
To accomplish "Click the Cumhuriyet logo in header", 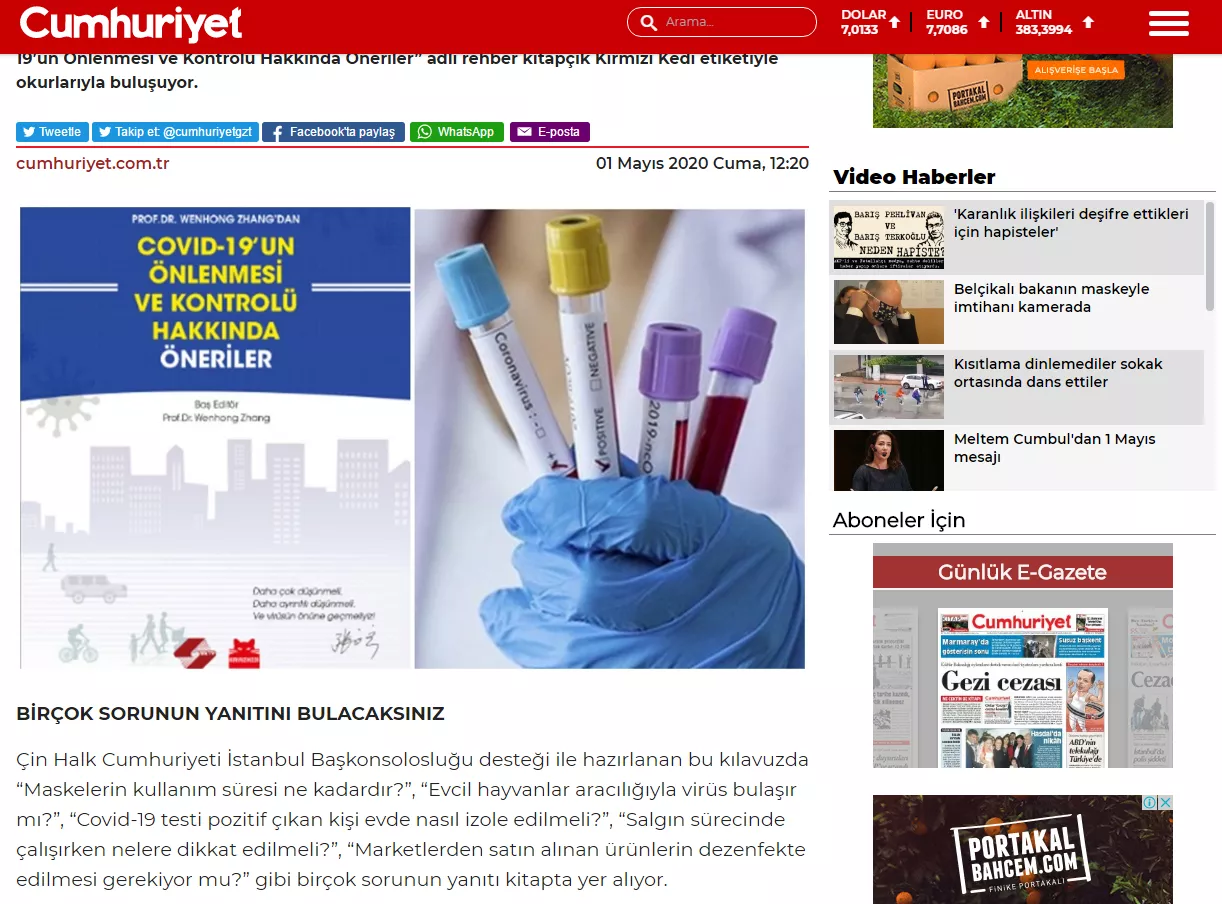I will [130, 23].
